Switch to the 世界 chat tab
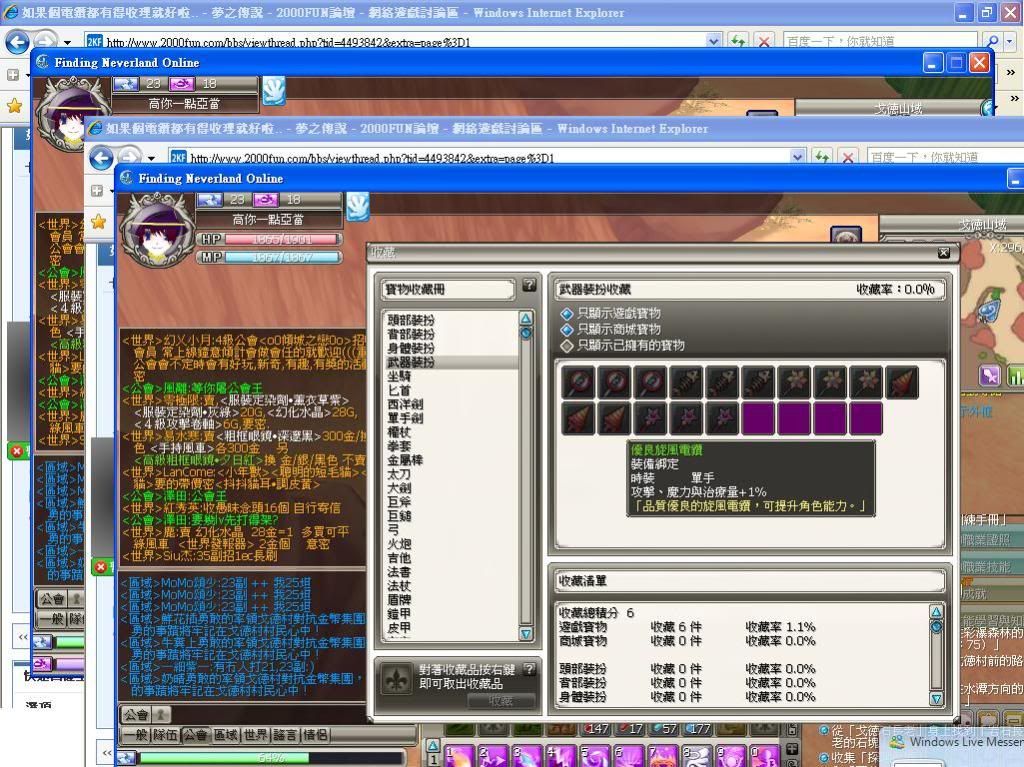 click(x=255, y=735)
